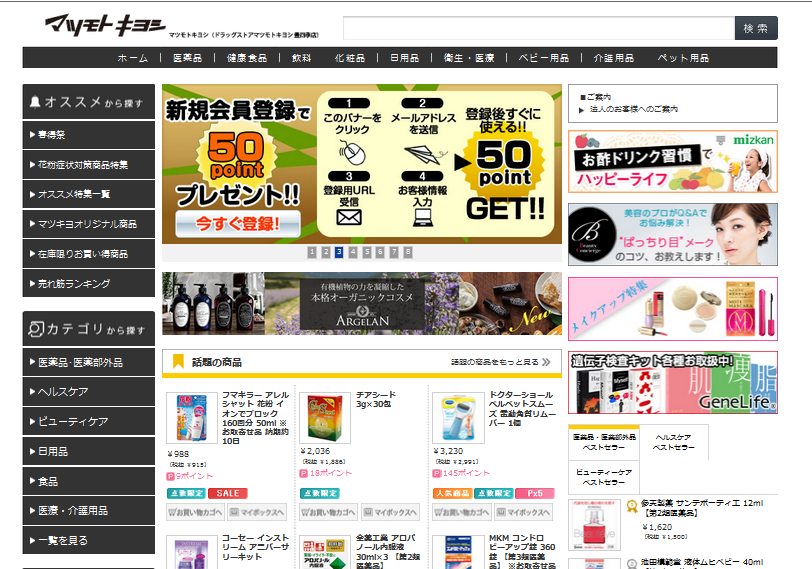Add ドクターショール to お買い物カゴ
Viewport: 812px width, 569px height.
(x=462, y=513)
